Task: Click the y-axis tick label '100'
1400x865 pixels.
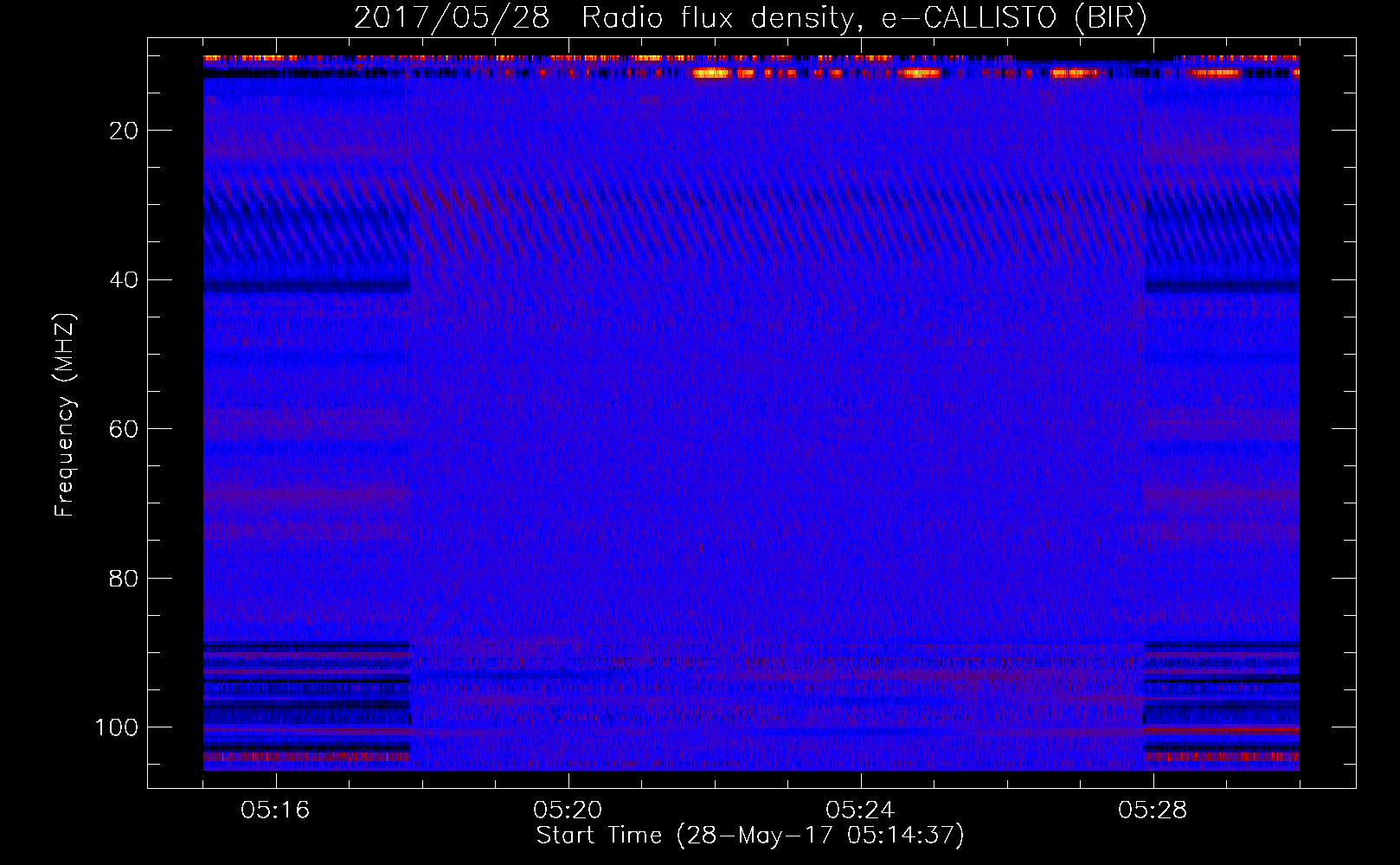Action: coord(117,727)
